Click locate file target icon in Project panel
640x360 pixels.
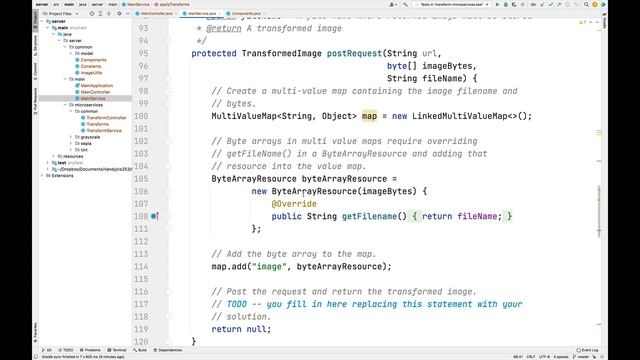pos(92,13)
